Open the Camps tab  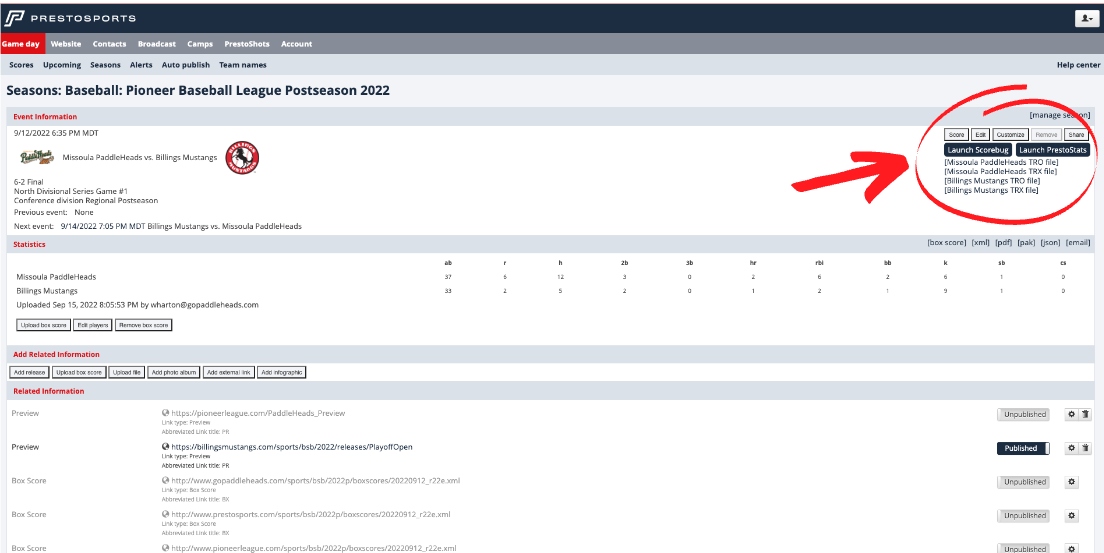coord(200,44)
